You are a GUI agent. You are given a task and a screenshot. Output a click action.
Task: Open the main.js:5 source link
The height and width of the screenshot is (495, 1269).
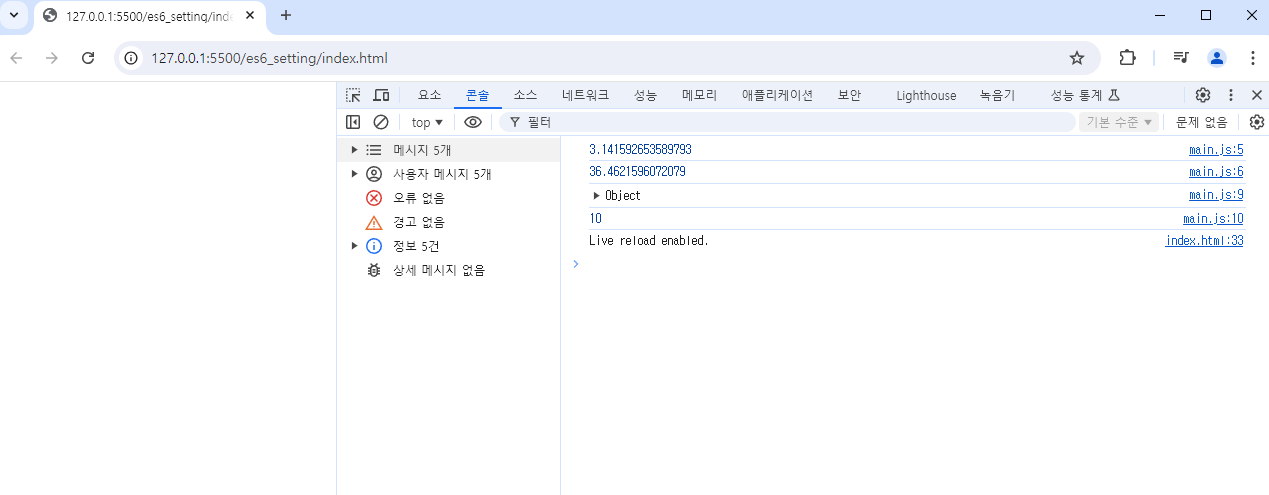(x=1216, y=150)
